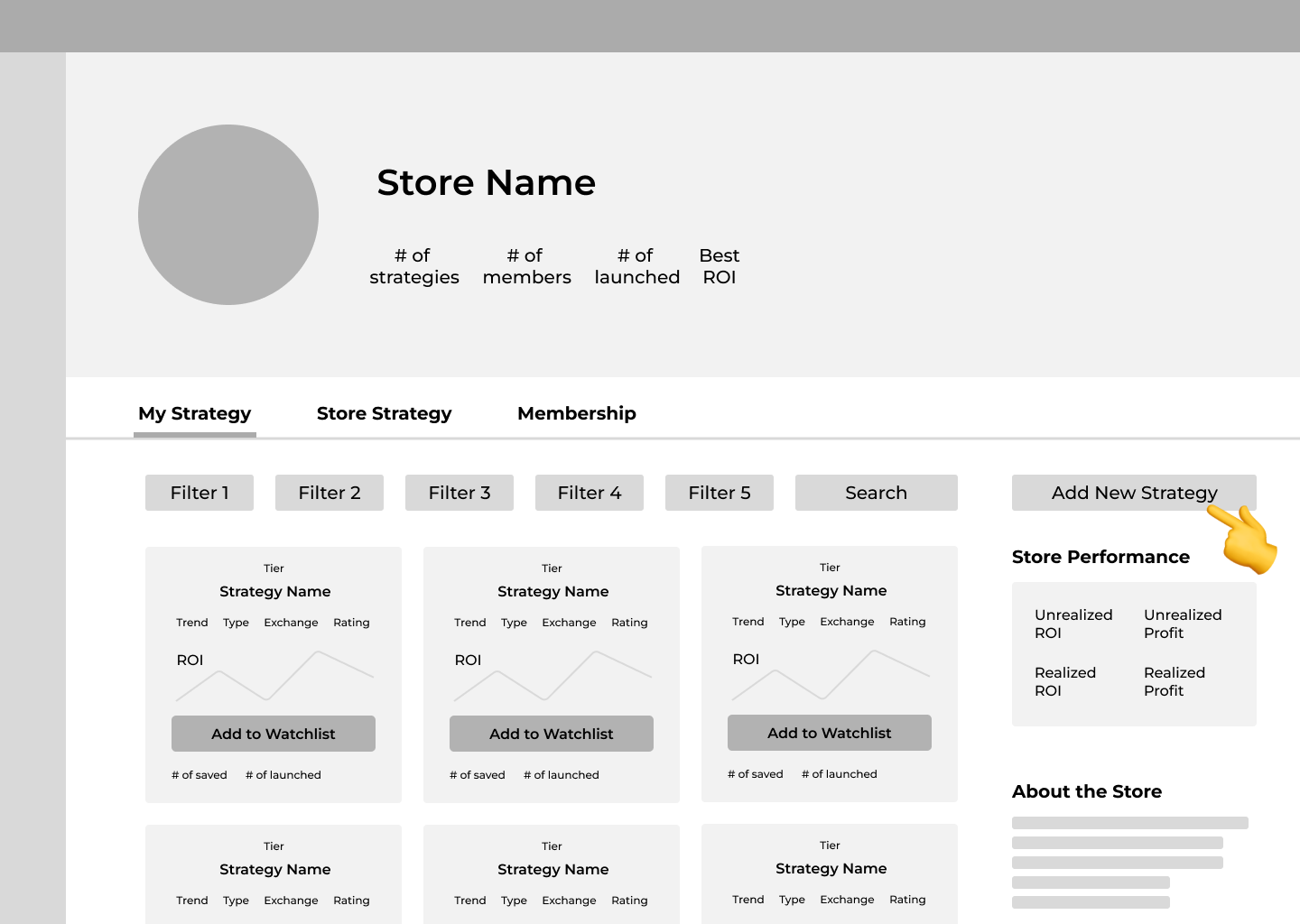Select Unrealized ROI in Store Performance
The image size is (1300, 924).
(1072, 624)
